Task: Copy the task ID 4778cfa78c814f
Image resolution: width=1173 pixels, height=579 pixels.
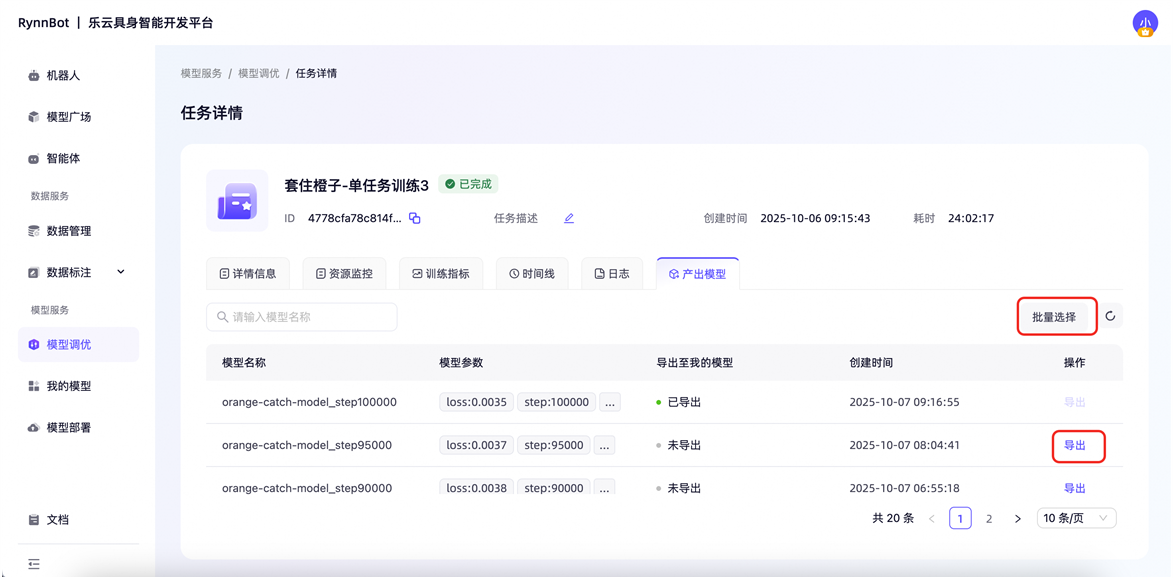Action: click(415, 218)
